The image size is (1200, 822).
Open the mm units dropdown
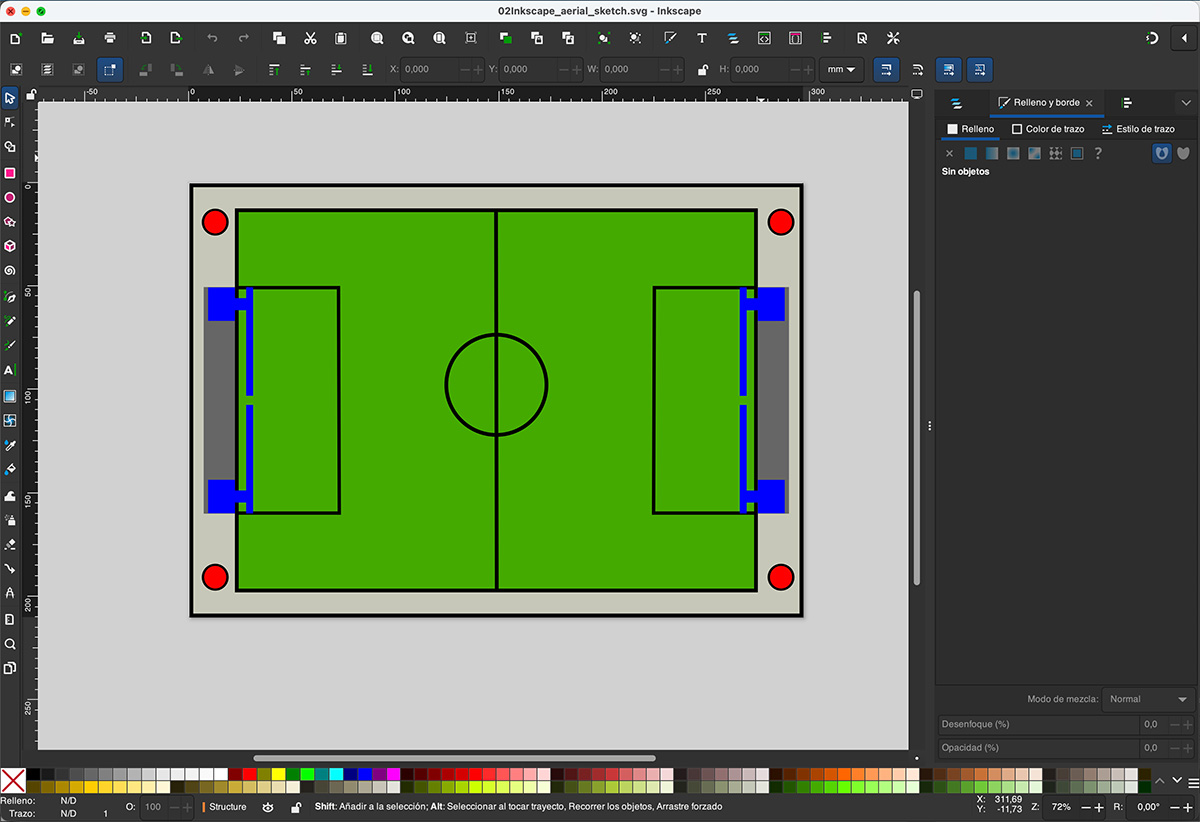coord(840,69)
